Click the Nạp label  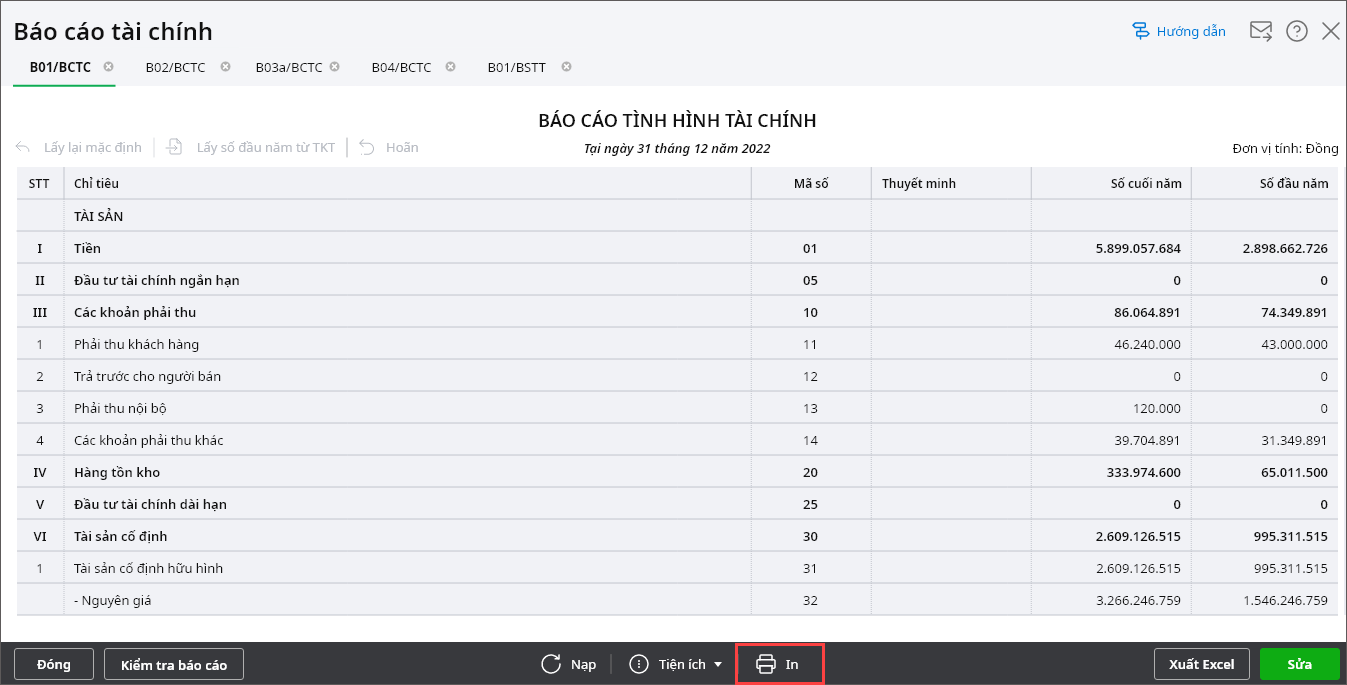[x=583, y=664]
